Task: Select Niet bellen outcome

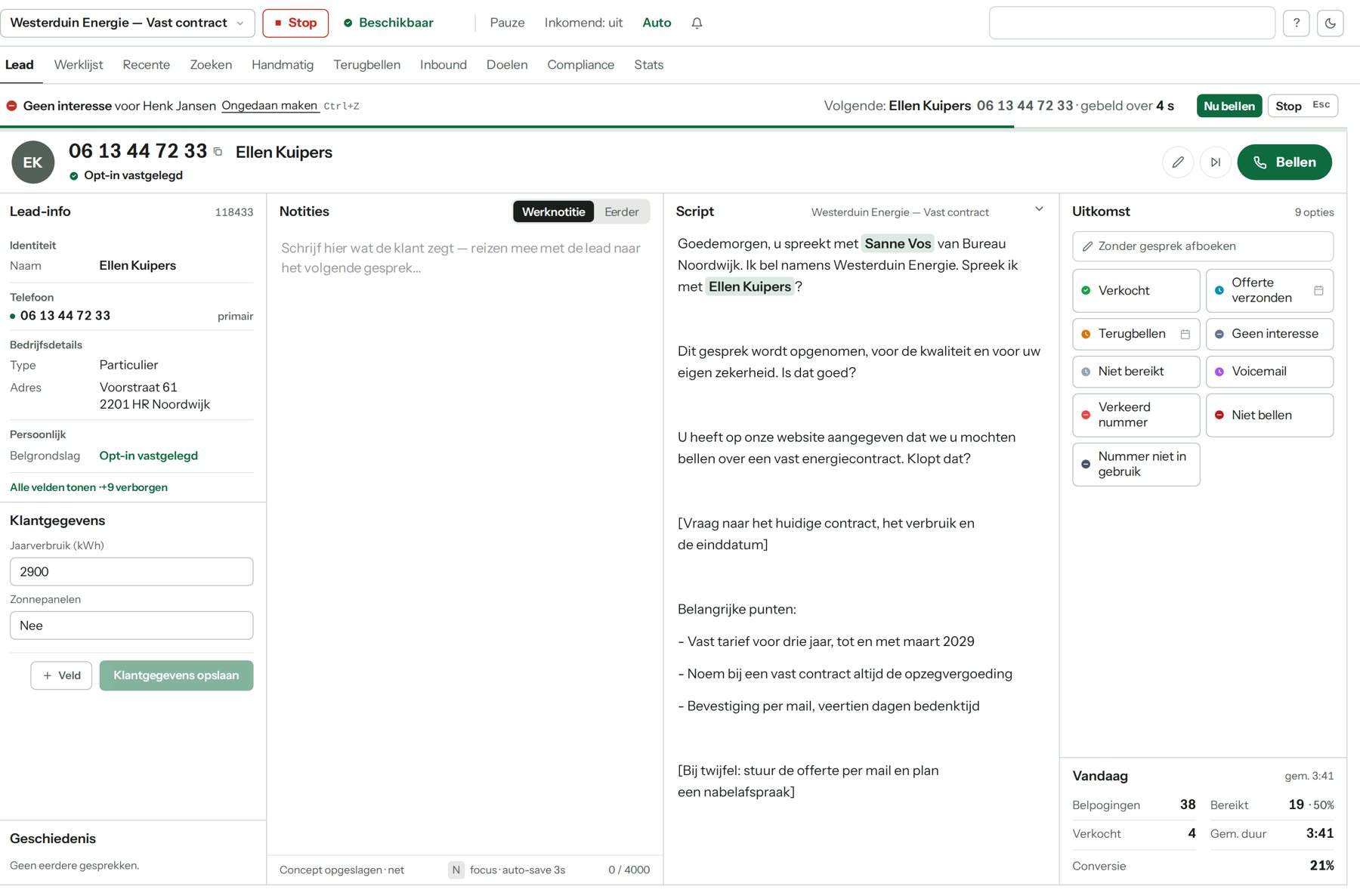Action: pyautogui.click(x=1269, y=415)
